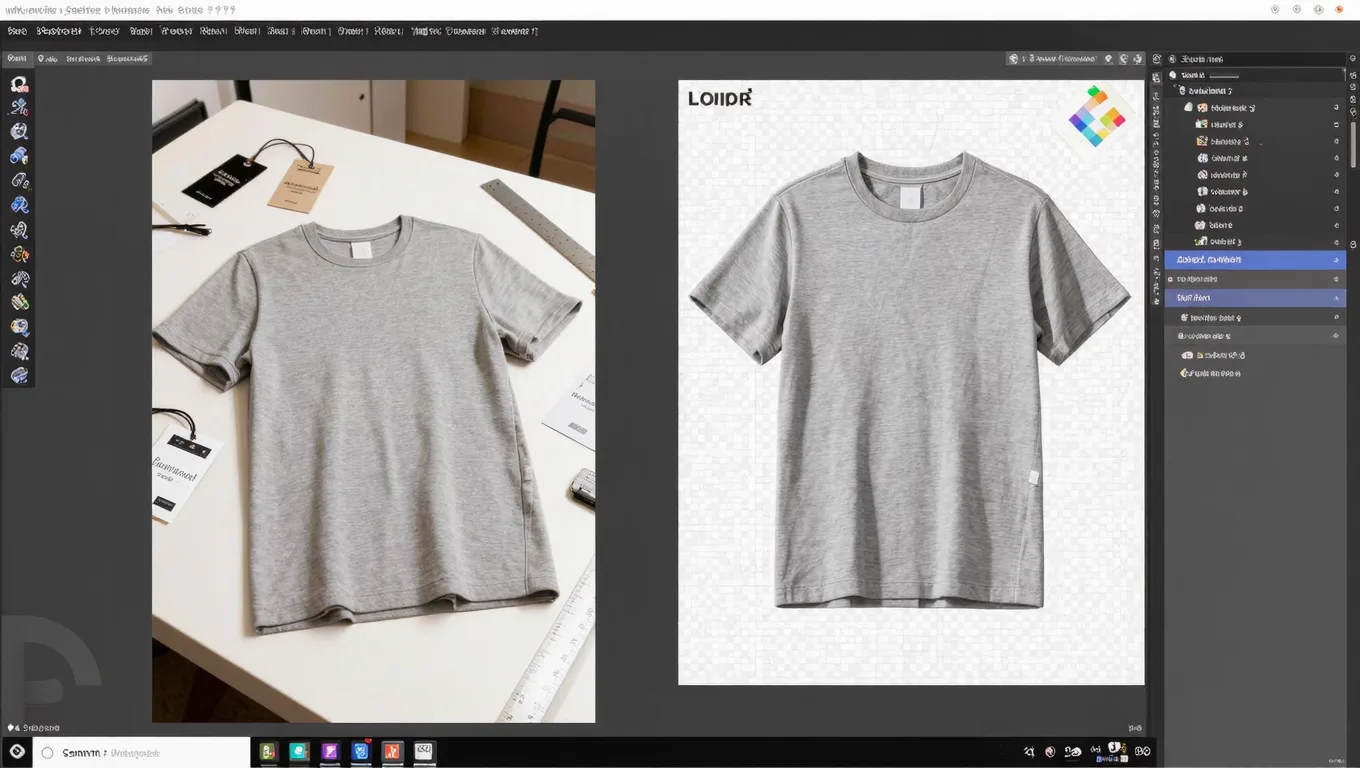Select the upper blue-highlighted row in the layers panel
This screenshot has width=1360, height=768.
[1255, 260]
